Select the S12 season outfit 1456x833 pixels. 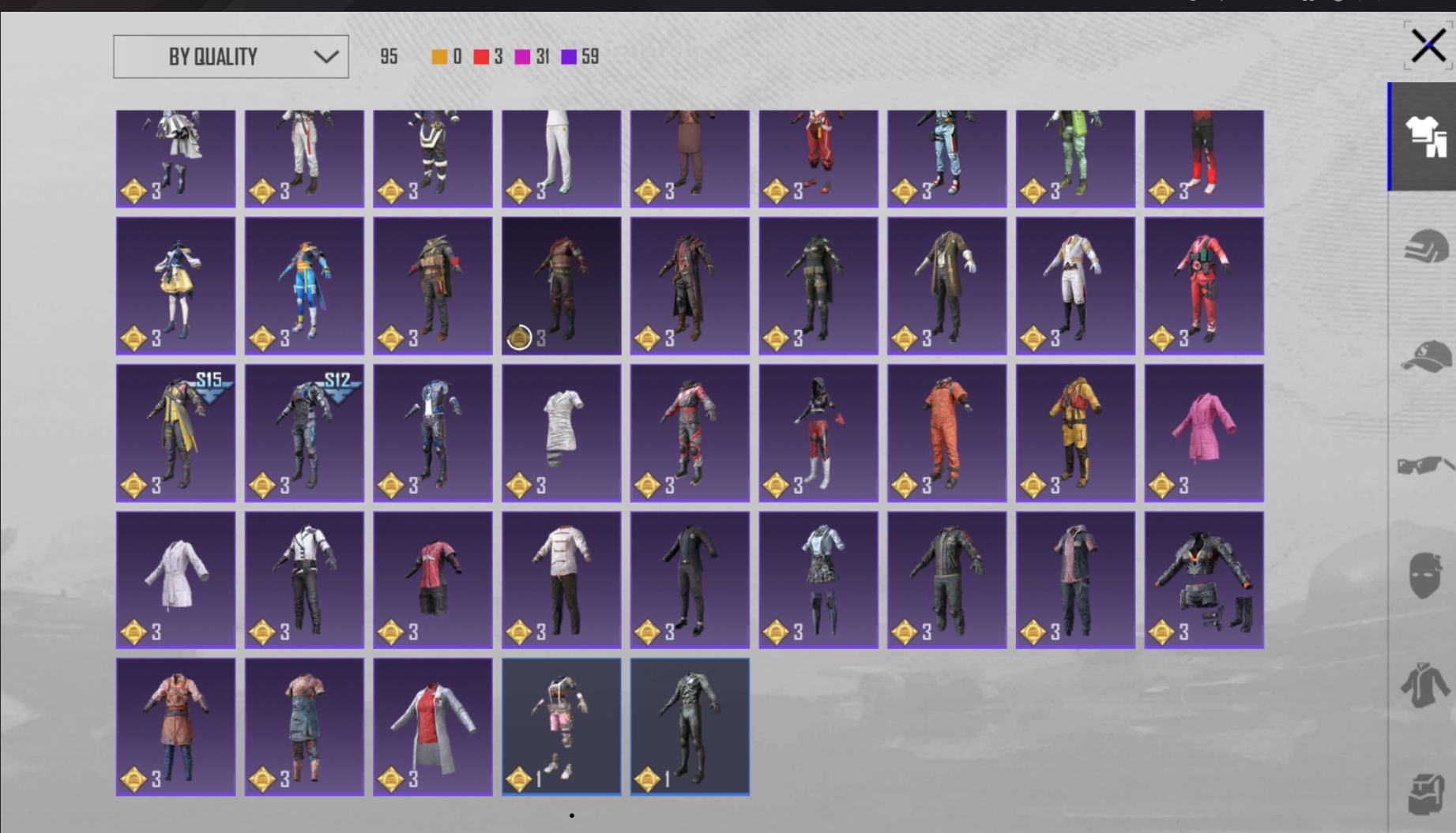304,433
